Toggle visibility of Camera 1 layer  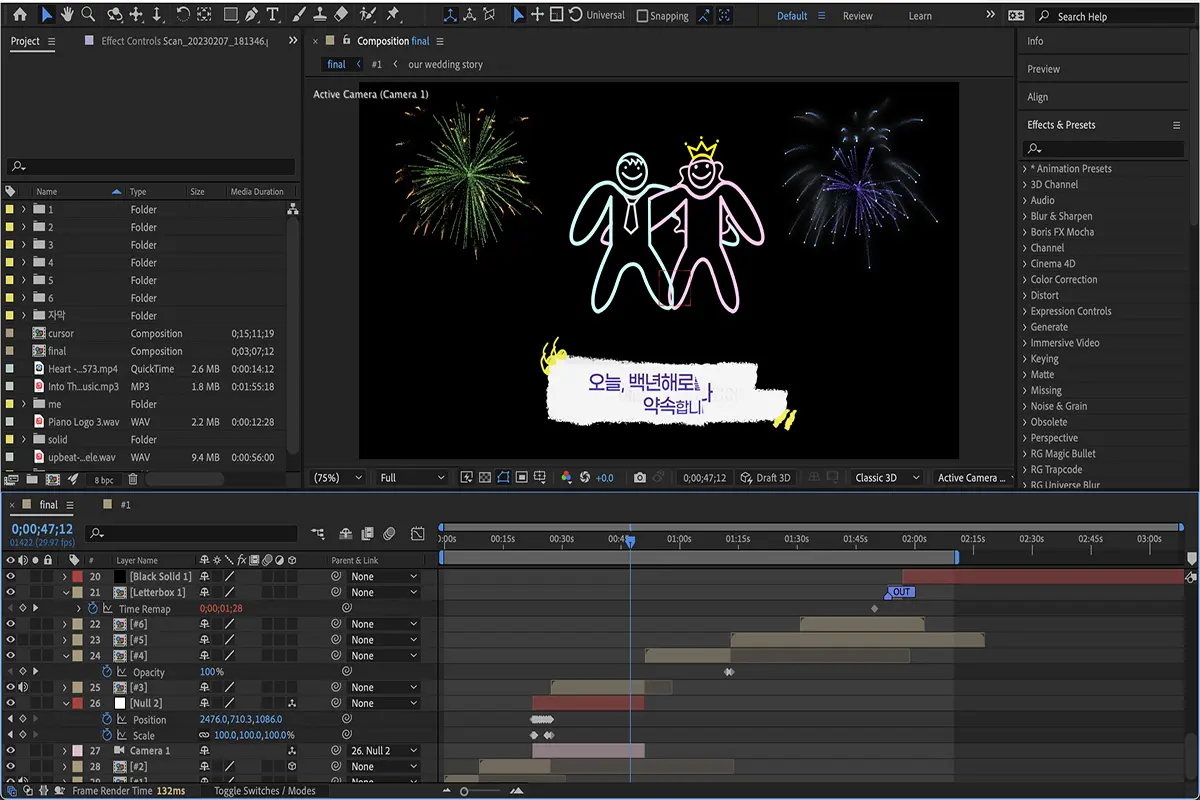click(x=11, y=751)
